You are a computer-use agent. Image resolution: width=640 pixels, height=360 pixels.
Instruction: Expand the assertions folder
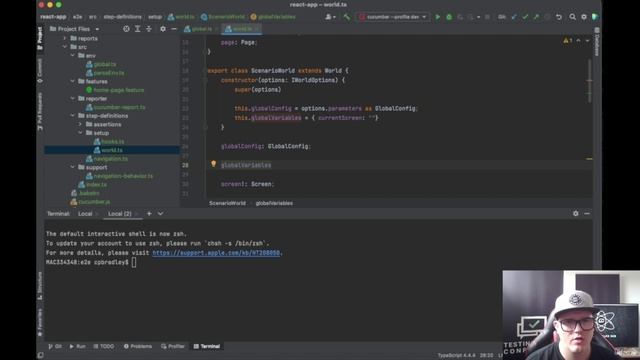80,124
